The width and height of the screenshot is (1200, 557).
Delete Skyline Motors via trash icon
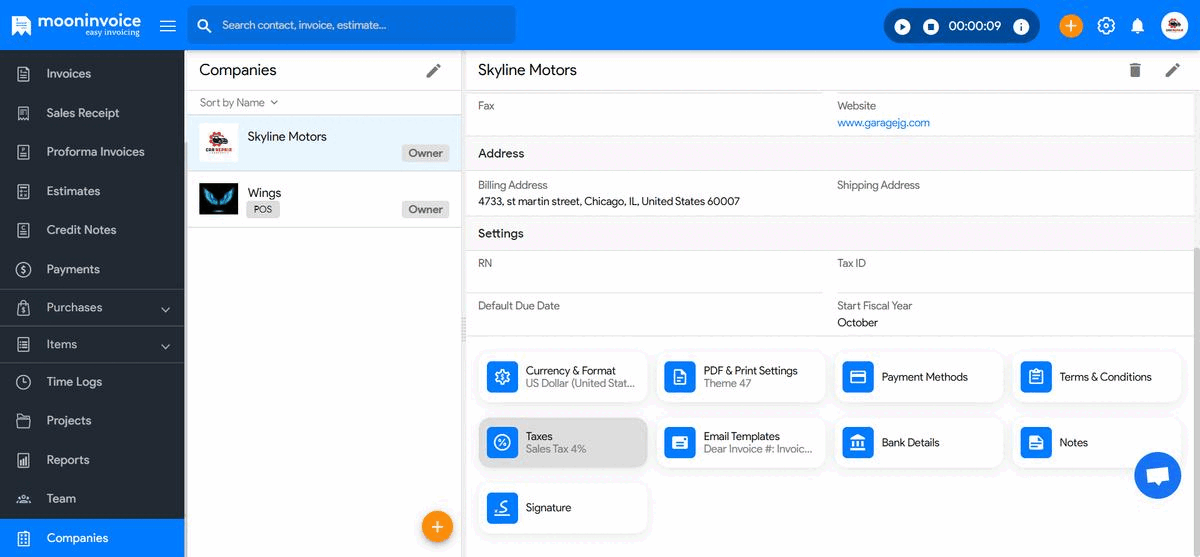pos(1135,70)
